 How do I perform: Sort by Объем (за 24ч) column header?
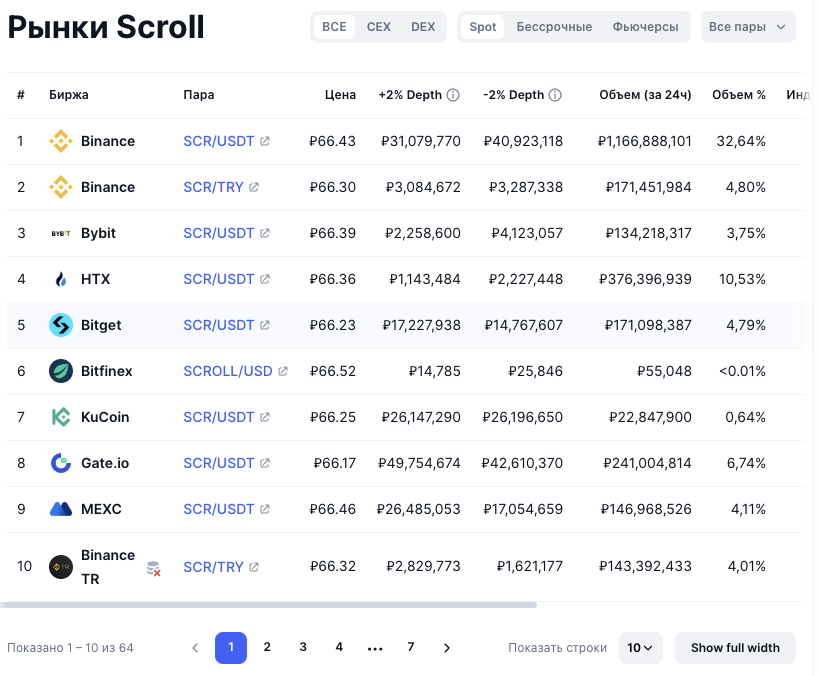coord(645,95)
